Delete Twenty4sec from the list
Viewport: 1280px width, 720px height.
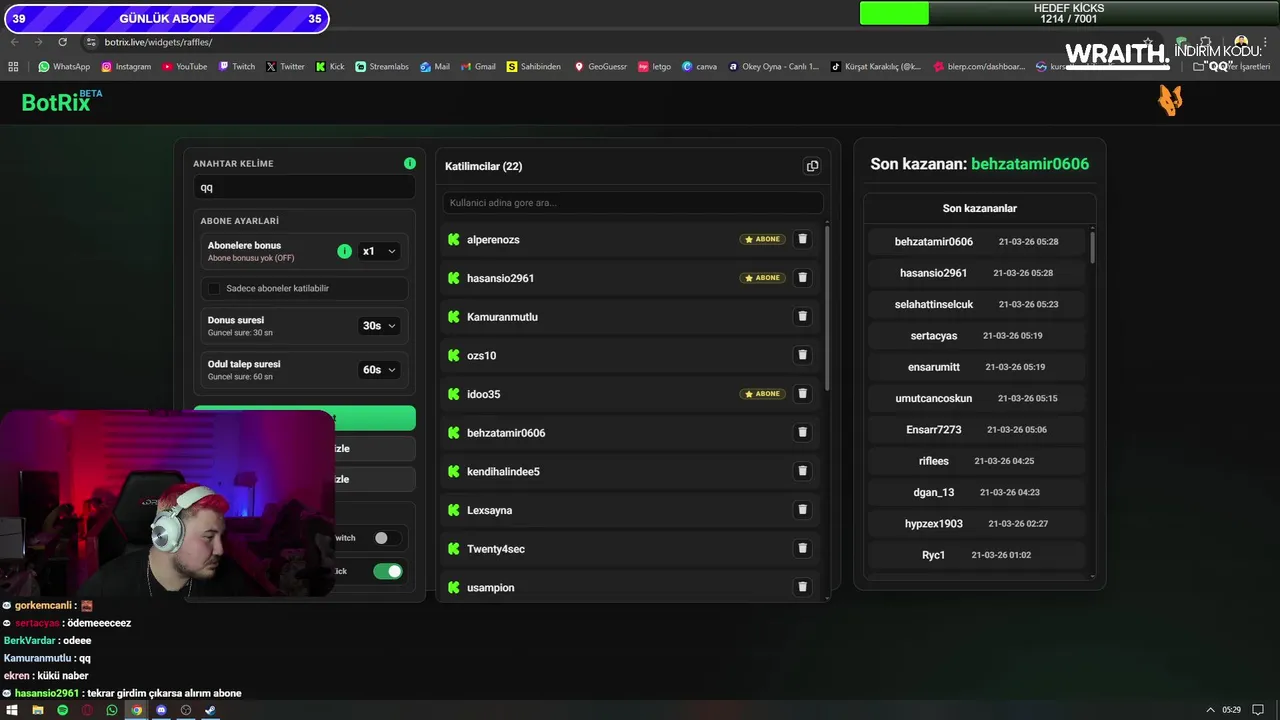pyautogui.click(x=802, y=549)
